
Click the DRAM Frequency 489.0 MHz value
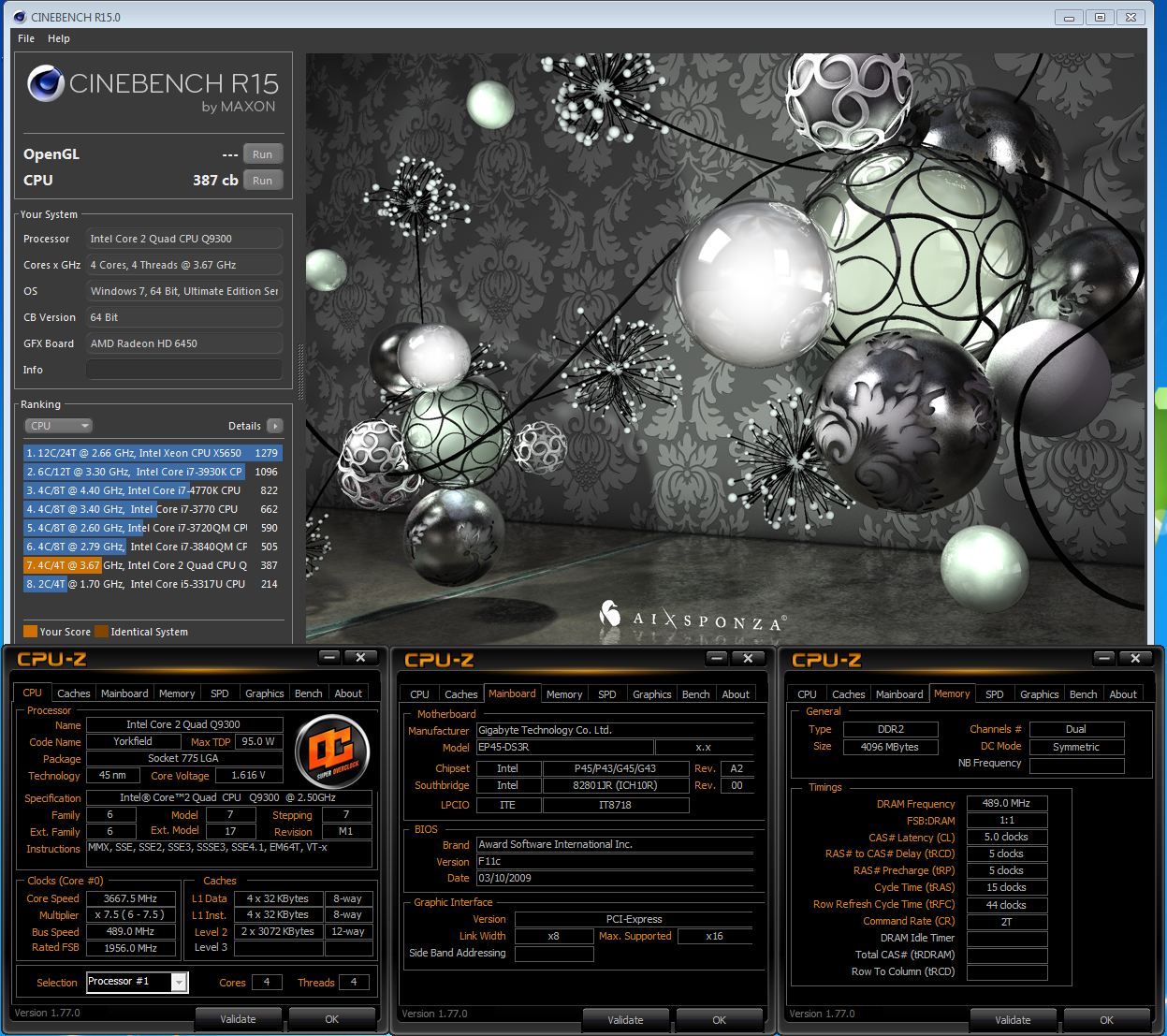pos(1007,803)
